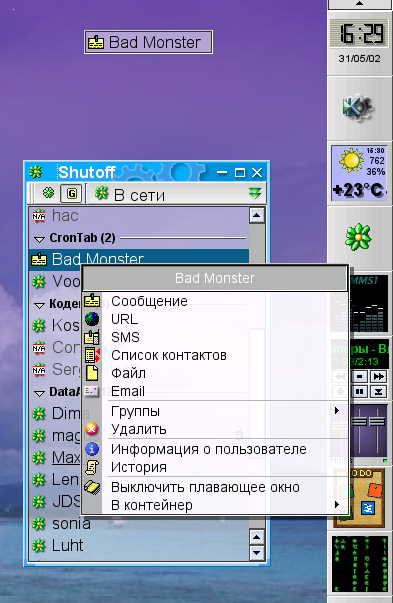The image size is (393, 603).
Task: Select Выключить плавающее окно to disable floating window
Action: [205, 487]
